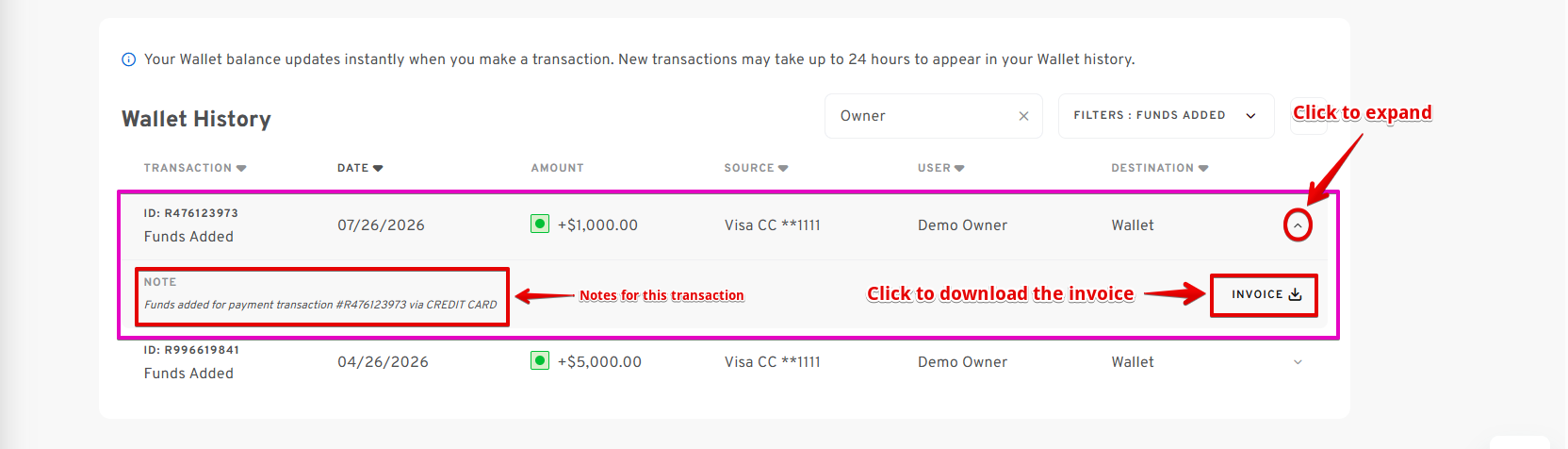Click Demo Owner in the first row
Image resolution: width=1568 pixels, height=449 pixels.
pyautogui.click(x=962, y=225)
